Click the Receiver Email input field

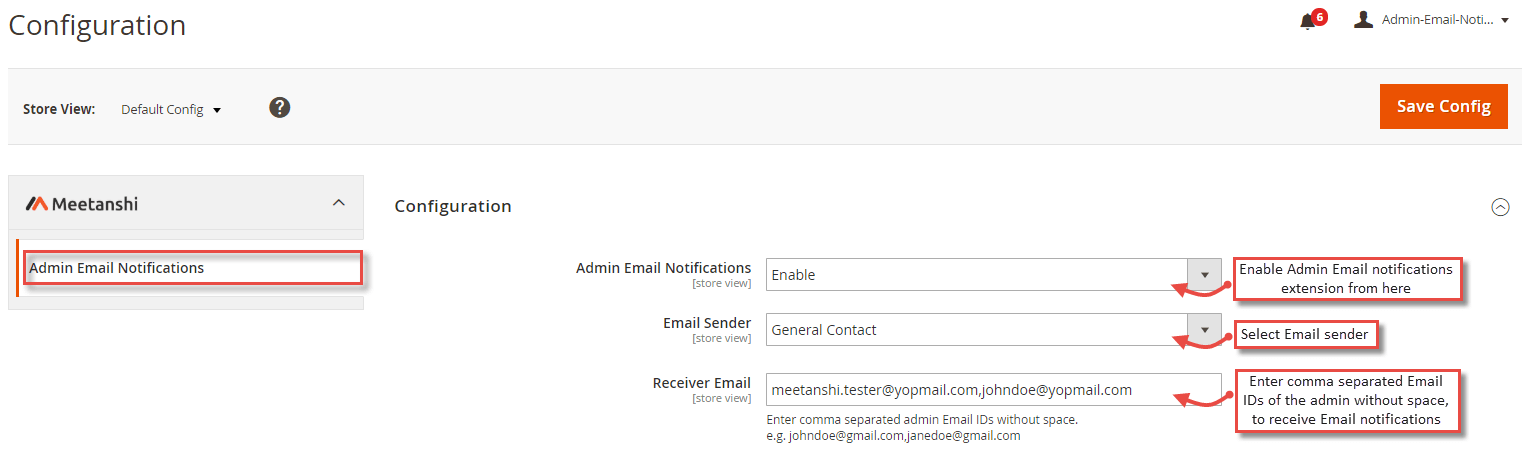993,390
